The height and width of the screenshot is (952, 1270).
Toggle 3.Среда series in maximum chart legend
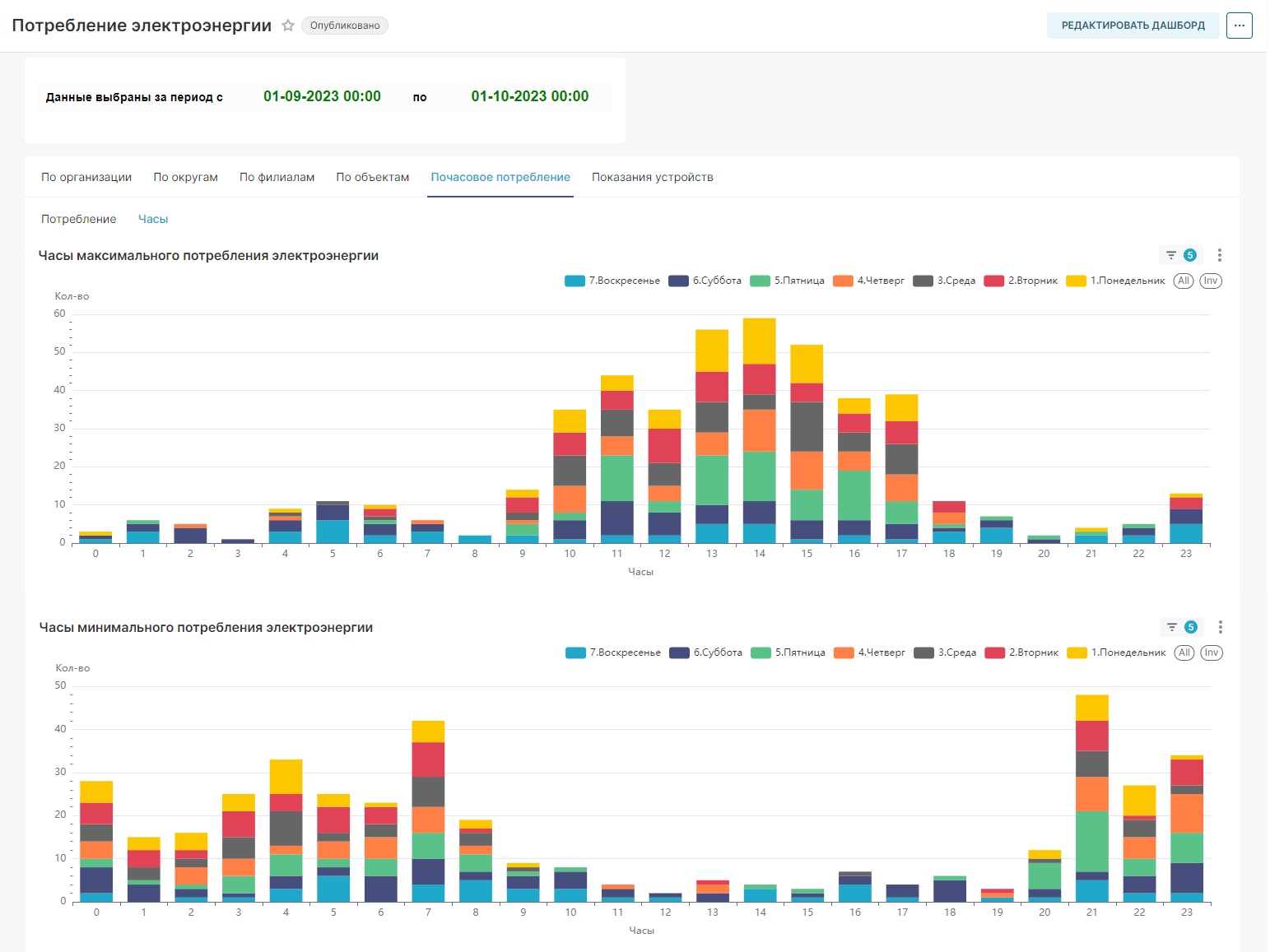[x=944, y=281]
